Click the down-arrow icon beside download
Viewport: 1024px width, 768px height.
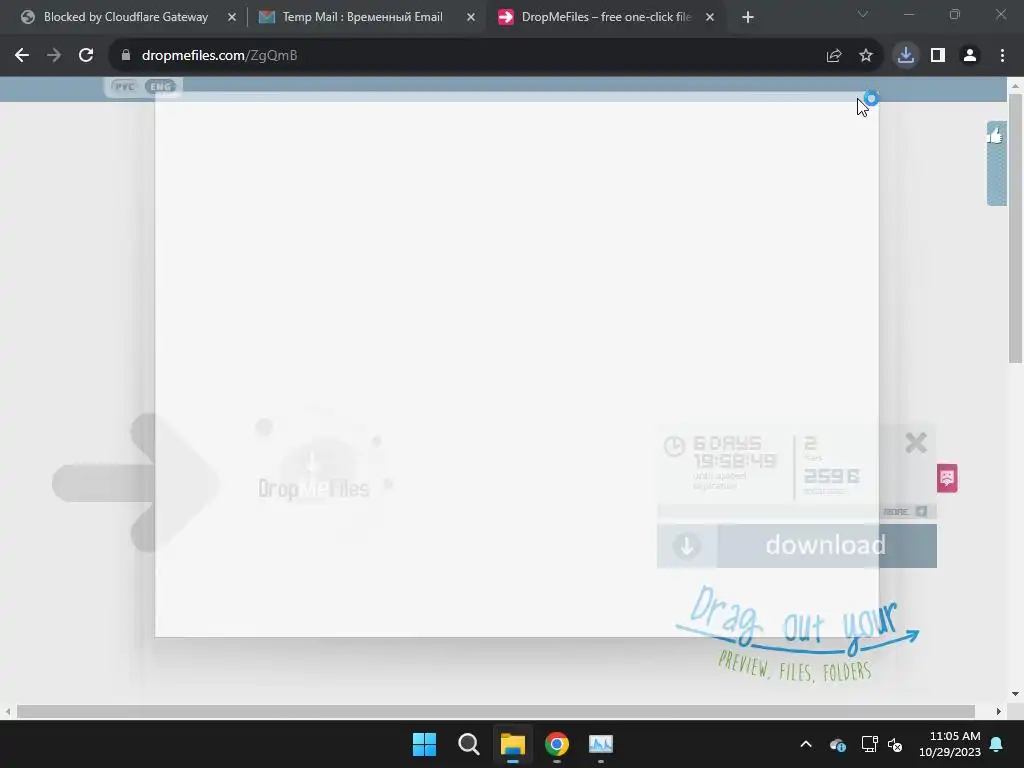click(x=687, y=545)
